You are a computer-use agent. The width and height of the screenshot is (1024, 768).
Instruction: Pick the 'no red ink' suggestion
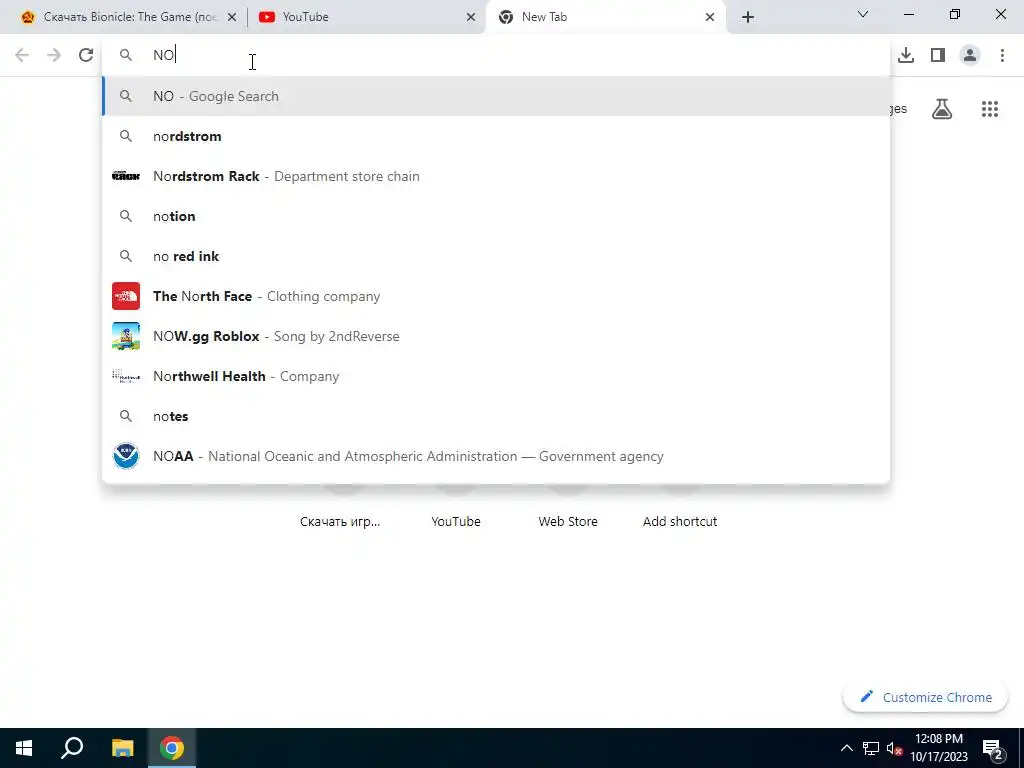(x=496, y=256)
